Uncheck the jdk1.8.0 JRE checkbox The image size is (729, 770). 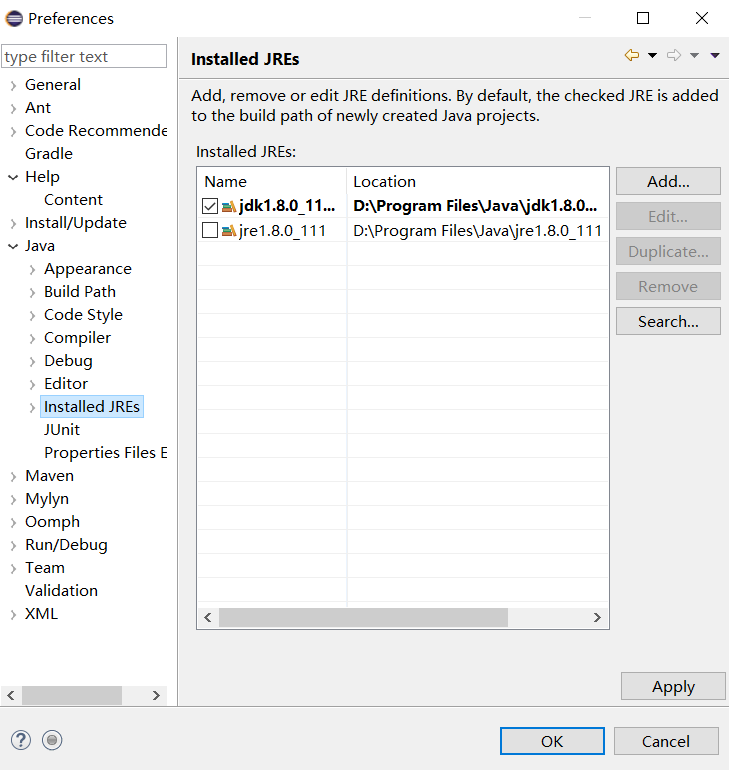coord(210,206)
